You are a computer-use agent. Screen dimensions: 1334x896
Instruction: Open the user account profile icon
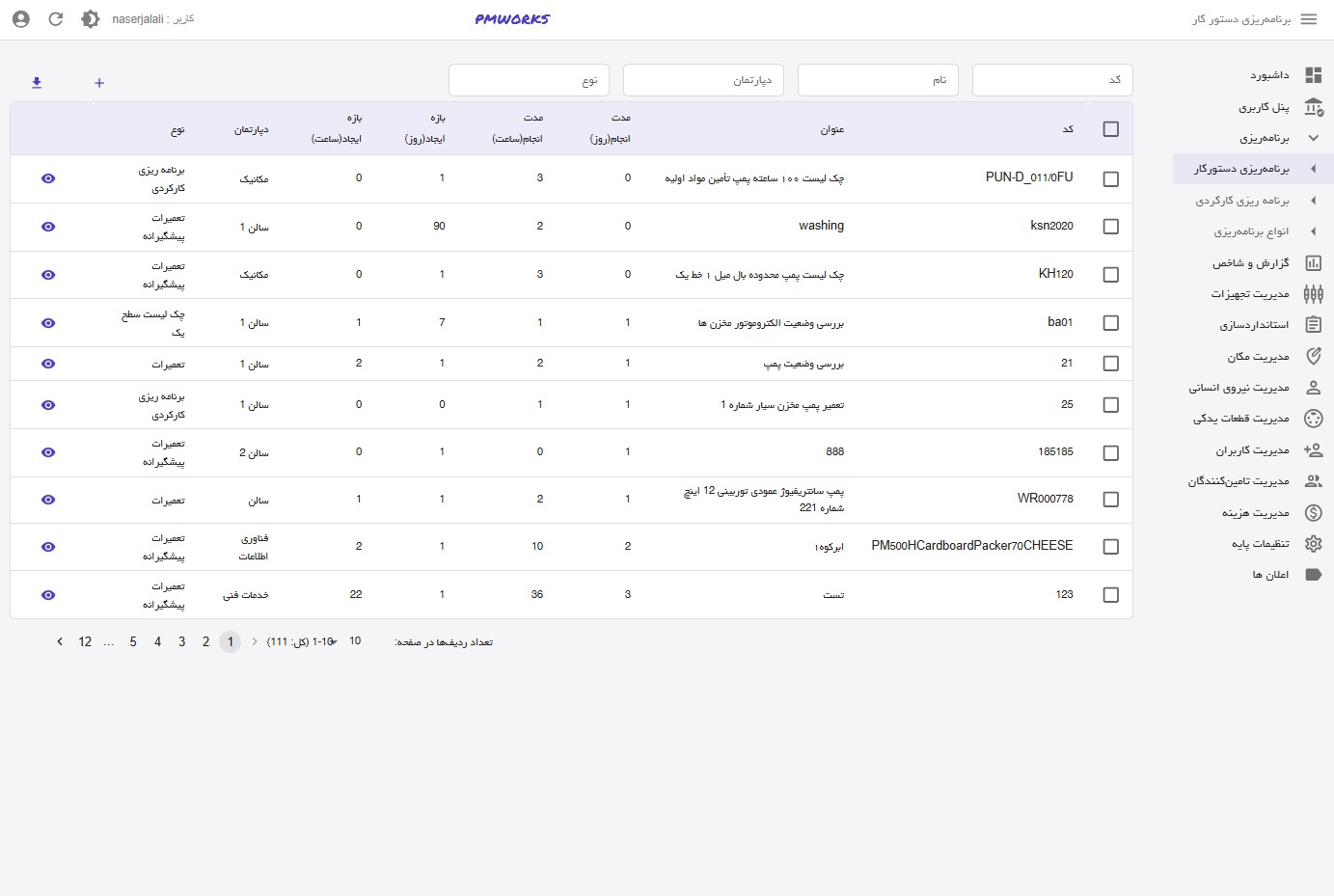pyautogui.click(x=21, y=19)
